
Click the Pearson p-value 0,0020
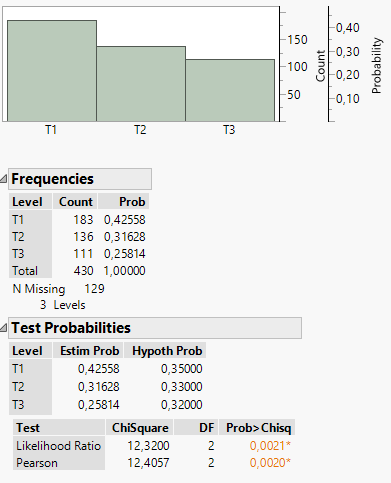coord(270,463)
